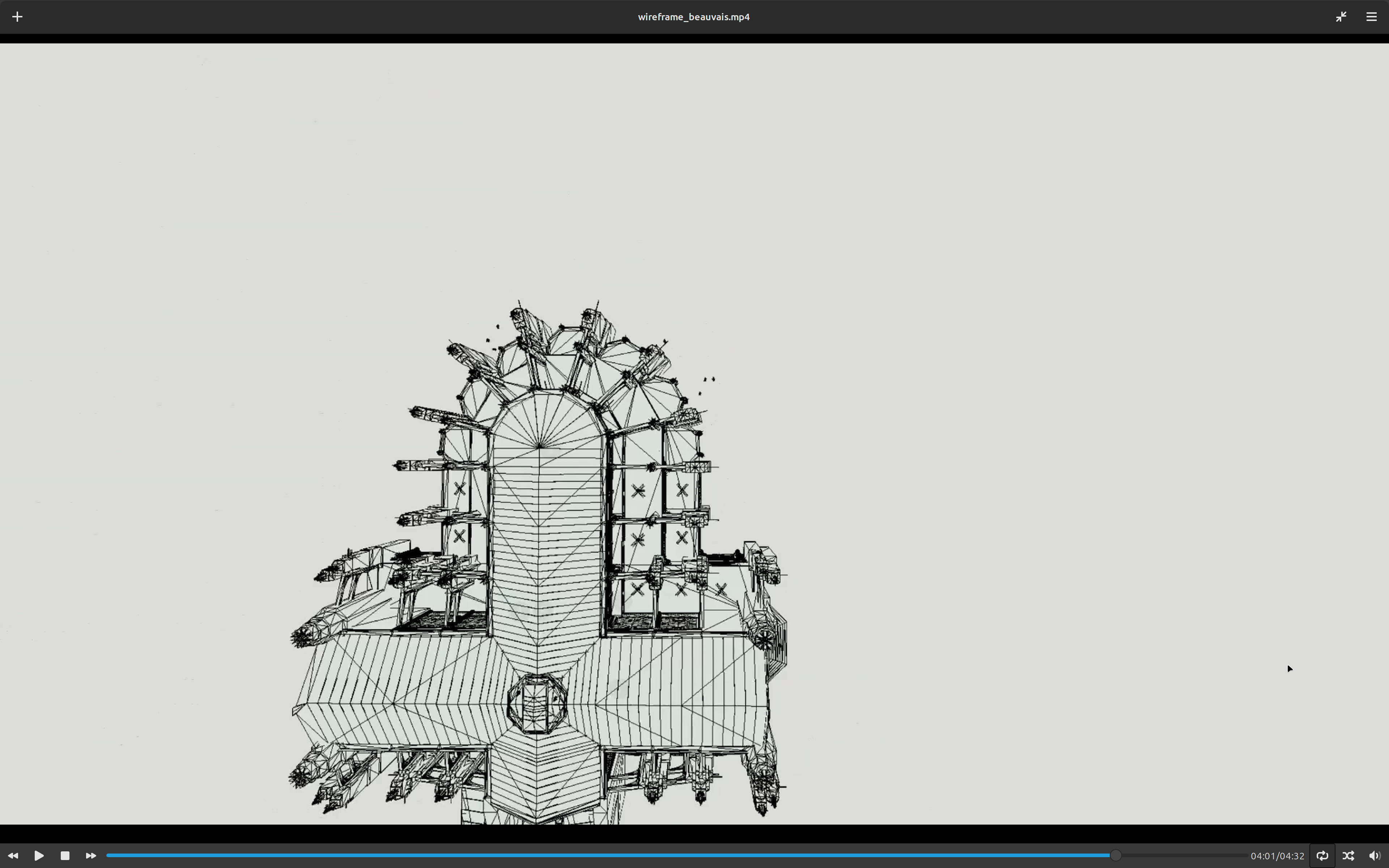The width and height of the screenshot is (1389, 868).
Task: Click the black letterbox strip above controls
Action: [x=689, y=834]
